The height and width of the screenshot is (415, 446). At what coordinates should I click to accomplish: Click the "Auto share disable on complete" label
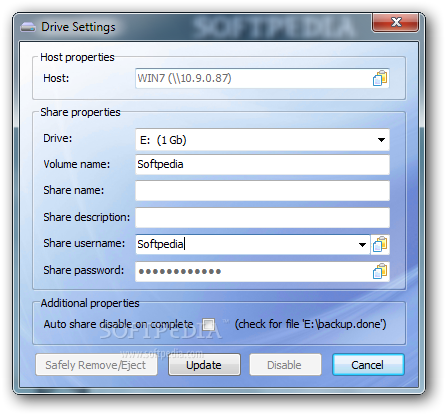(x=118, y=324)
